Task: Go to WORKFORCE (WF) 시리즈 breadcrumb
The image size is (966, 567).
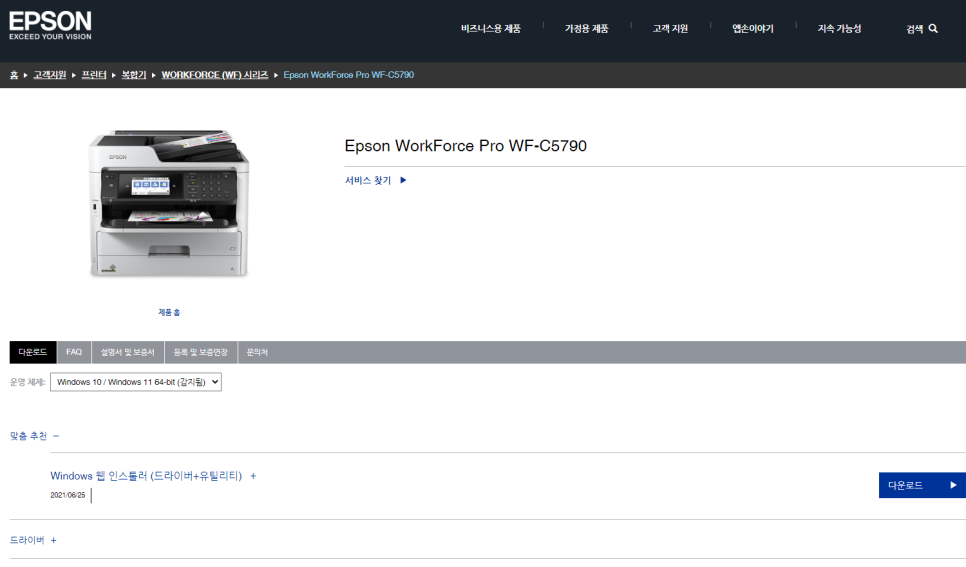Action: 214,75
